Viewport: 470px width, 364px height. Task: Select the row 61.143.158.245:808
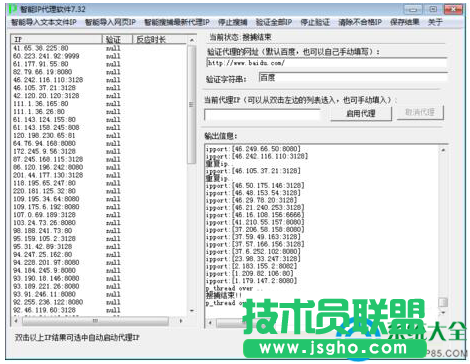coord(46,127)
